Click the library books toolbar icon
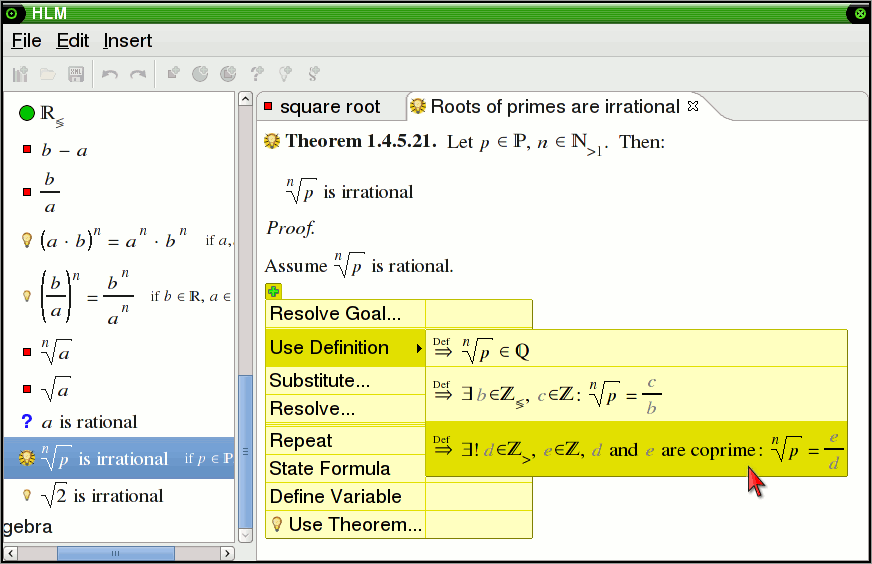Viewport: 872px width, 564px height. coord(20,73)
